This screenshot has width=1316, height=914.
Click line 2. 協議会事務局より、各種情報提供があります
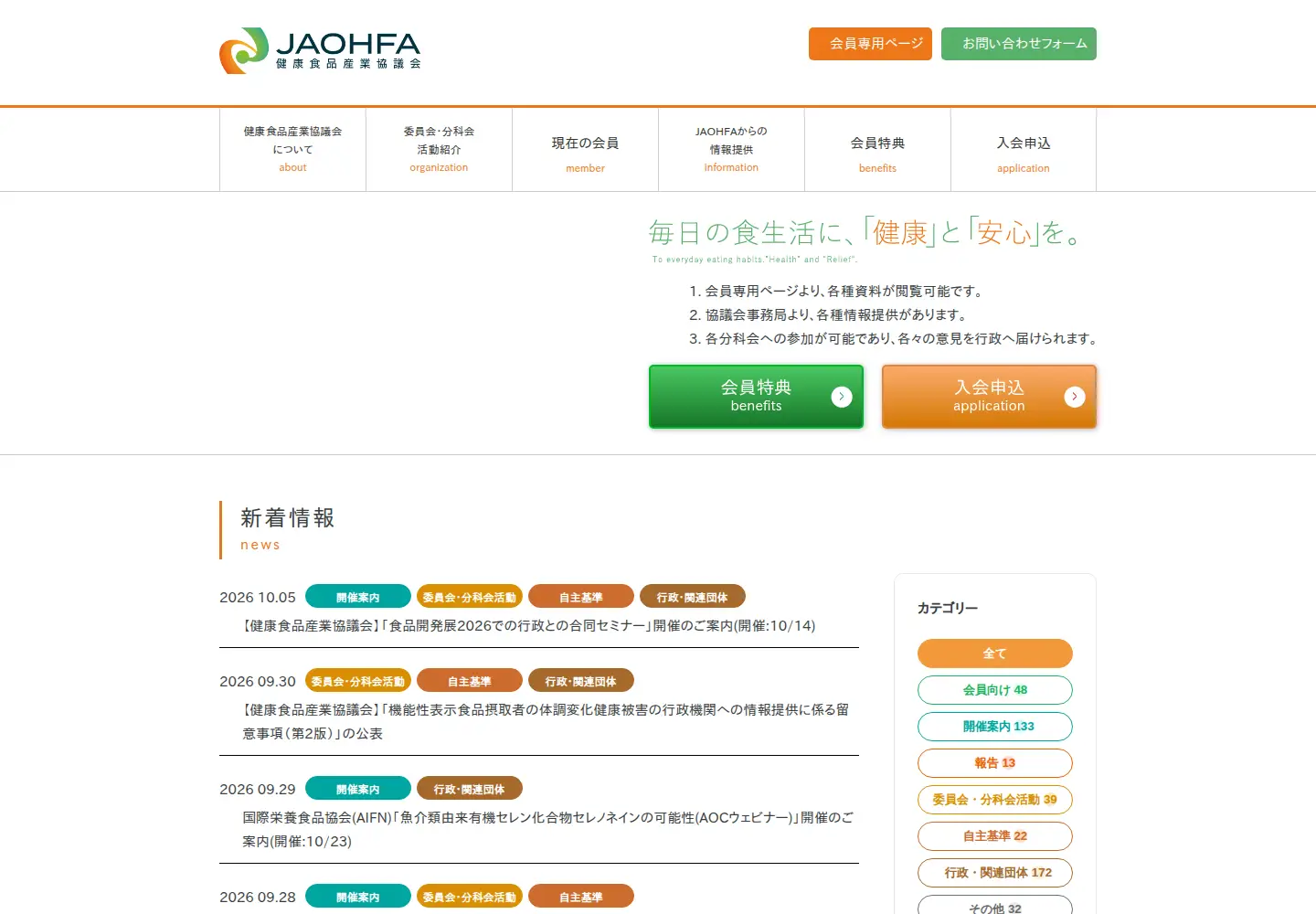(x=828, y=315)
